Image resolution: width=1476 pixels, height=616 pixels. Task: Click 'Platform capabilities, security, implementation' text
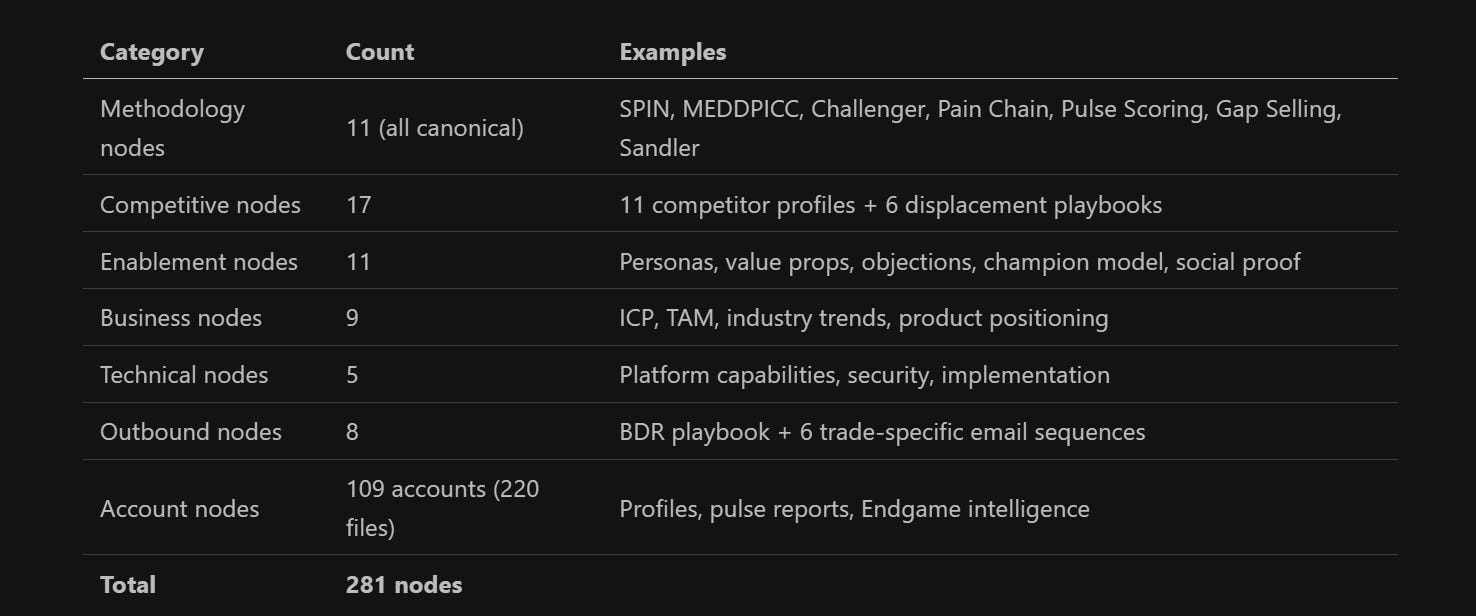[x=865, y=375]
